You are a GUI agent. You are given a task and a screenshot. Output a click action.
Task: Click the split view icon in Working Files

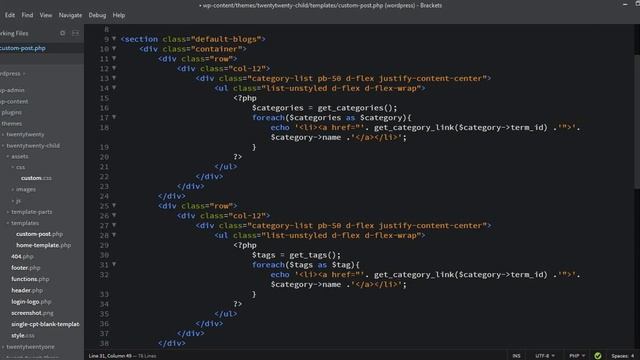click(76, 33)
